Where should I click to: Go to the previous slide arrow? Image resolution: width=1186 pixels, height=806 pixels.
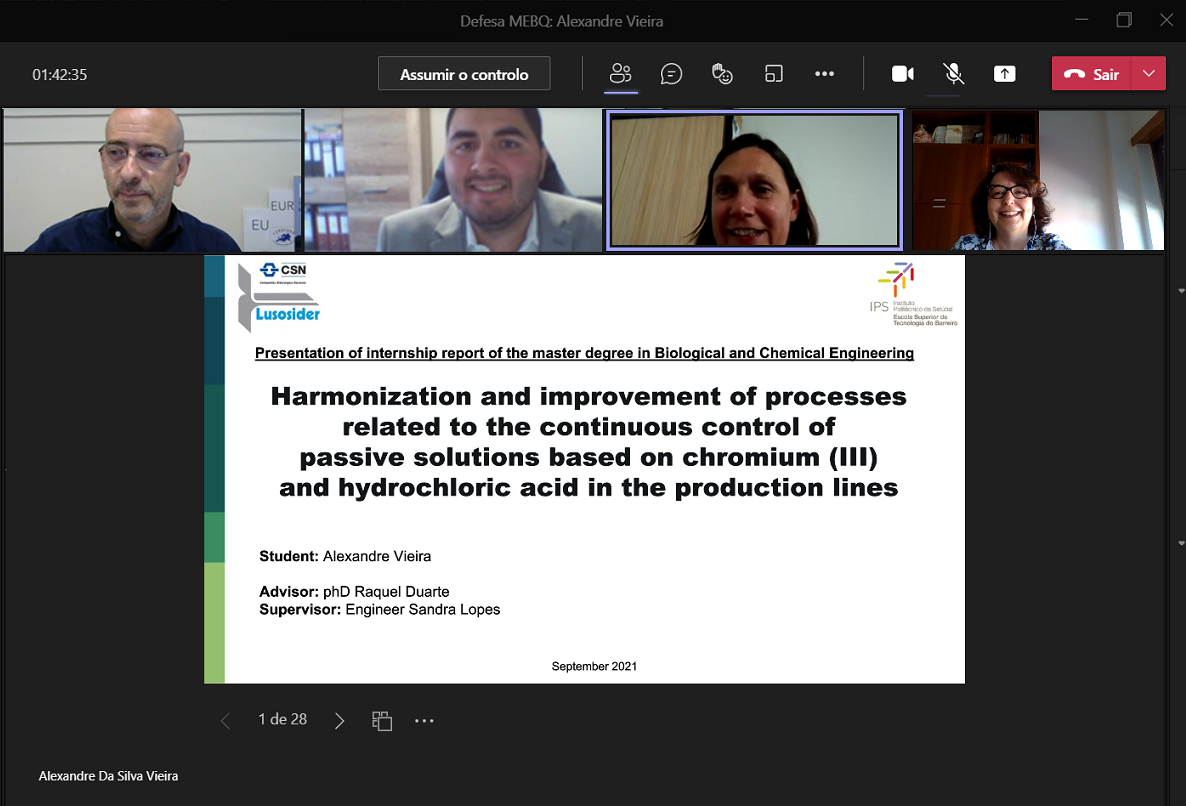pos(225,720)
